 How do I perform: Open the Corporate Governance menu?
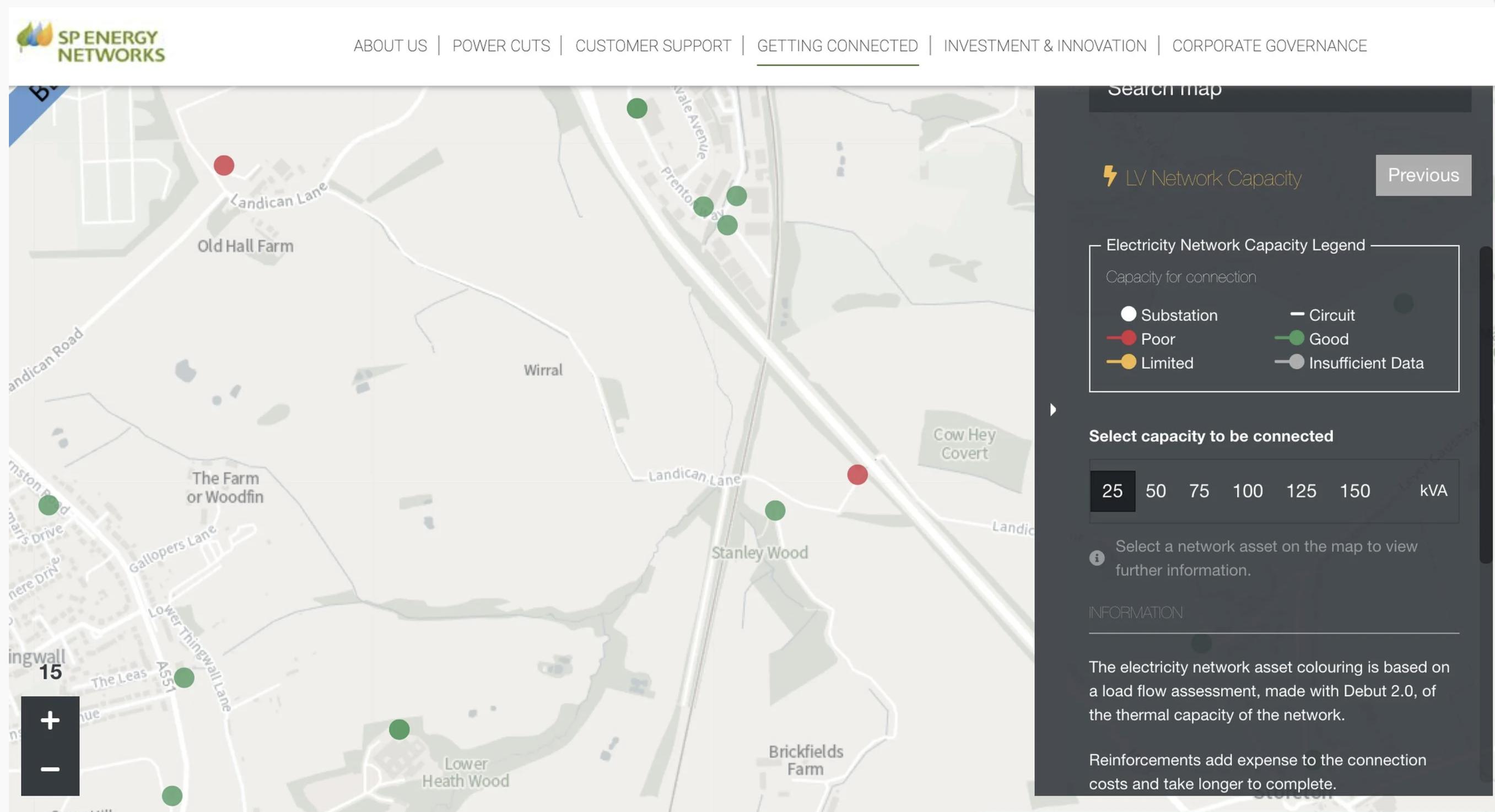click(x=1269, y=46)
